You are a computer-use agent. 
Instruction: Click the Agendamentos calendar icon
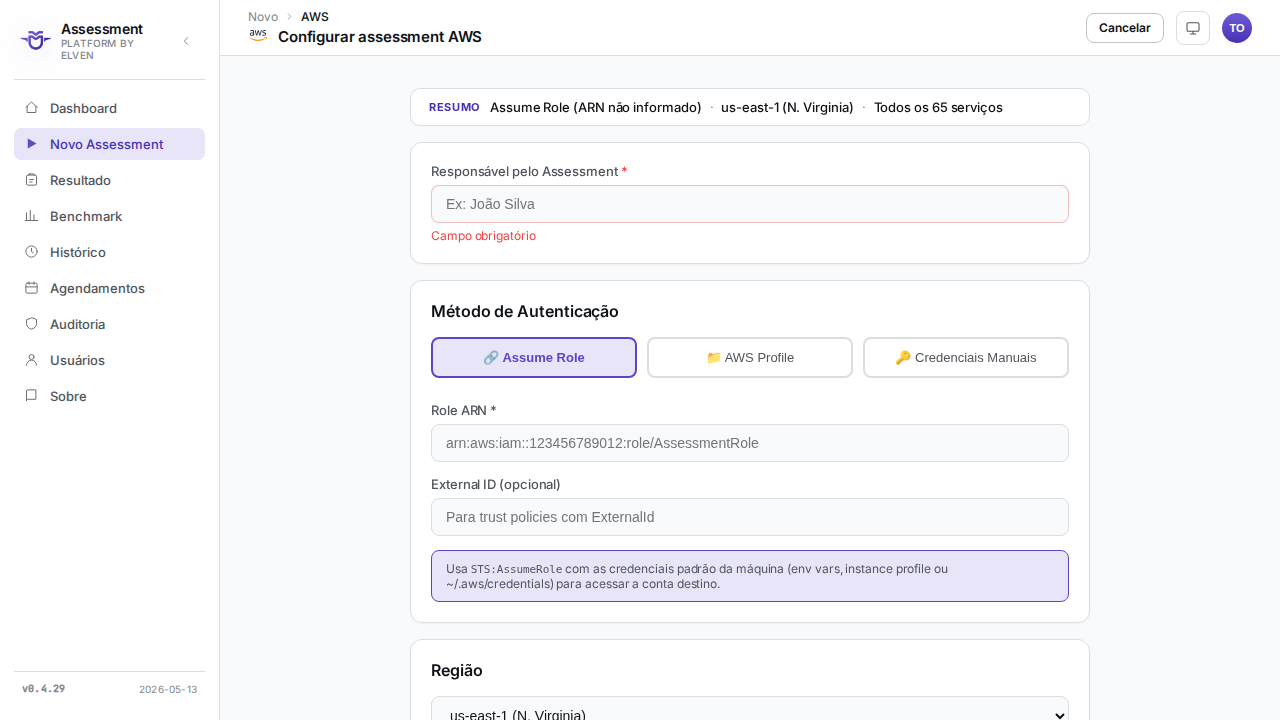(x=31, y=288)
